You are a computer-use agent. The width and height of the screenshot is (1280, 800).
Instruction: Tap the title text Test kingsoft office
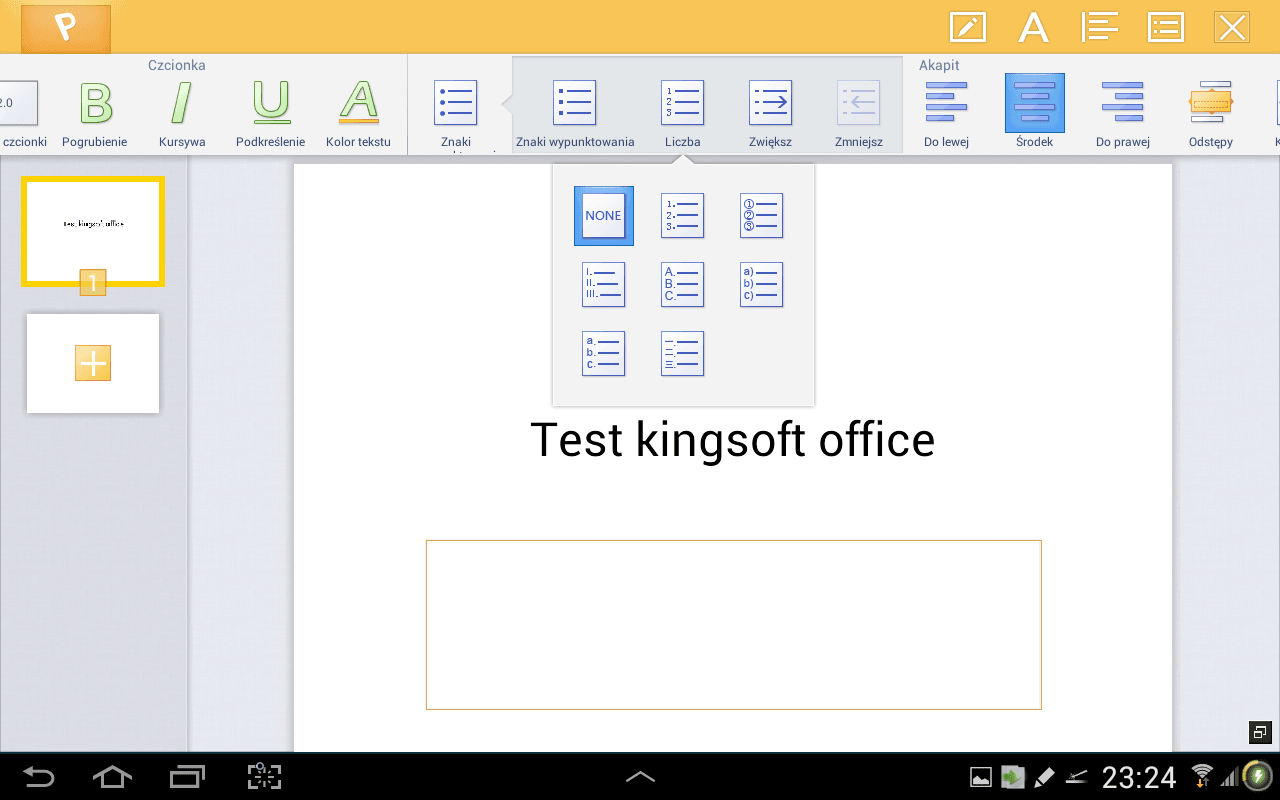click(x=732, y=440)
